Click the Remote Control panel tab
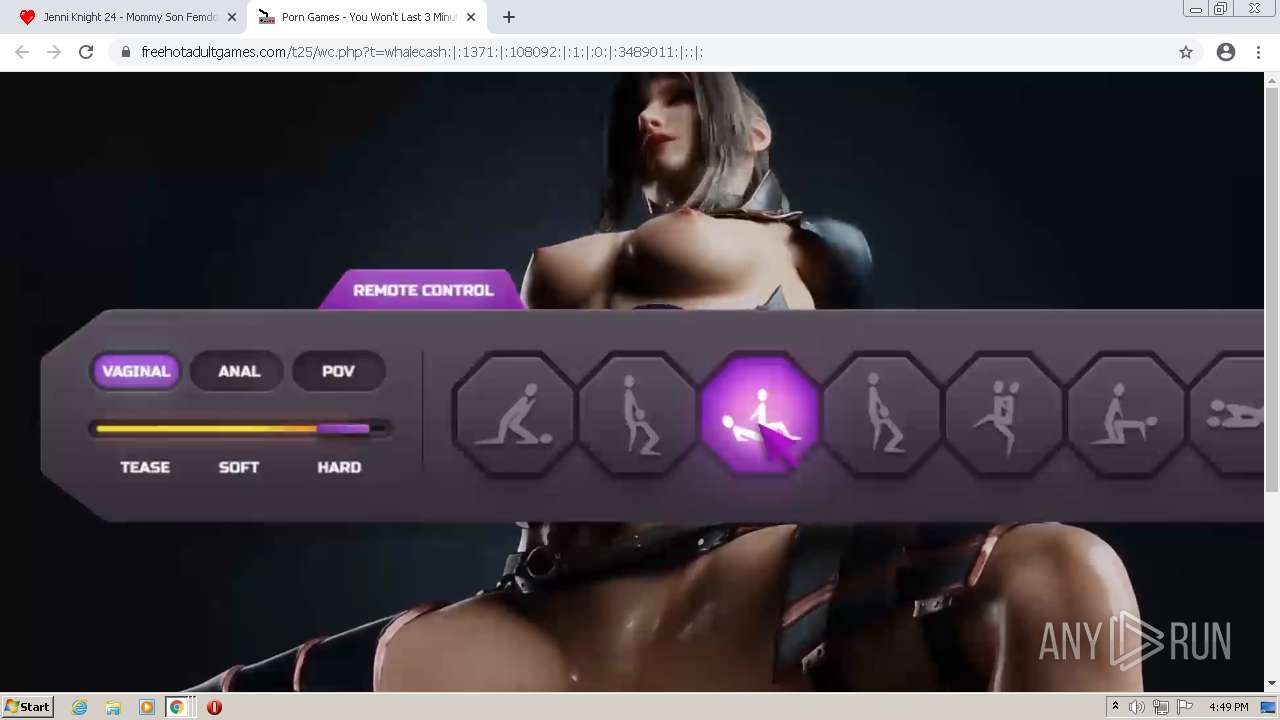Image resolution: width=1280 pixels, height=720 pixels. pyautogui.click(x=423, y=290)
